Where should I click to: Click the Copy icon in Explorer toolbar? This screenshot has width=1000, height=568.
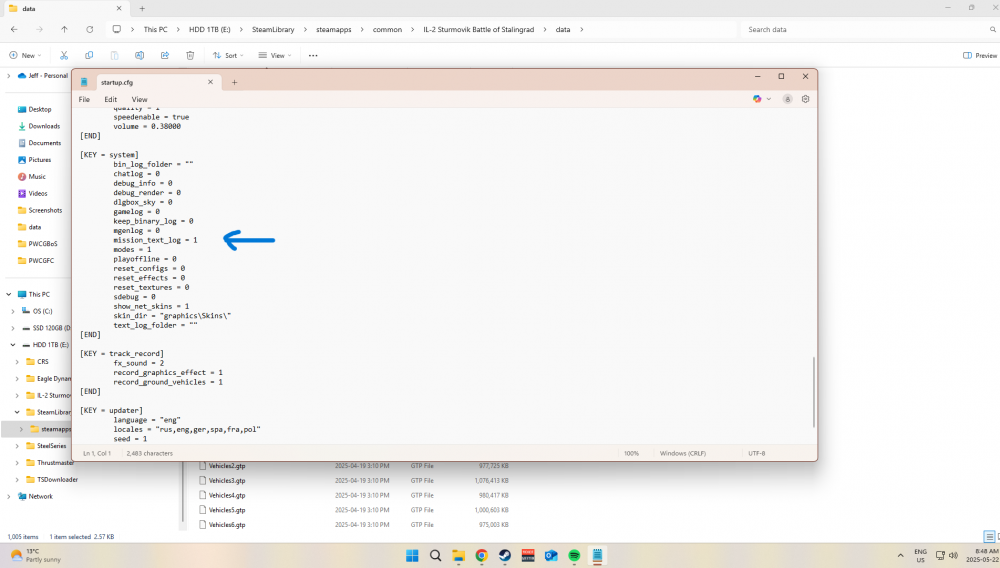(89, 55)
